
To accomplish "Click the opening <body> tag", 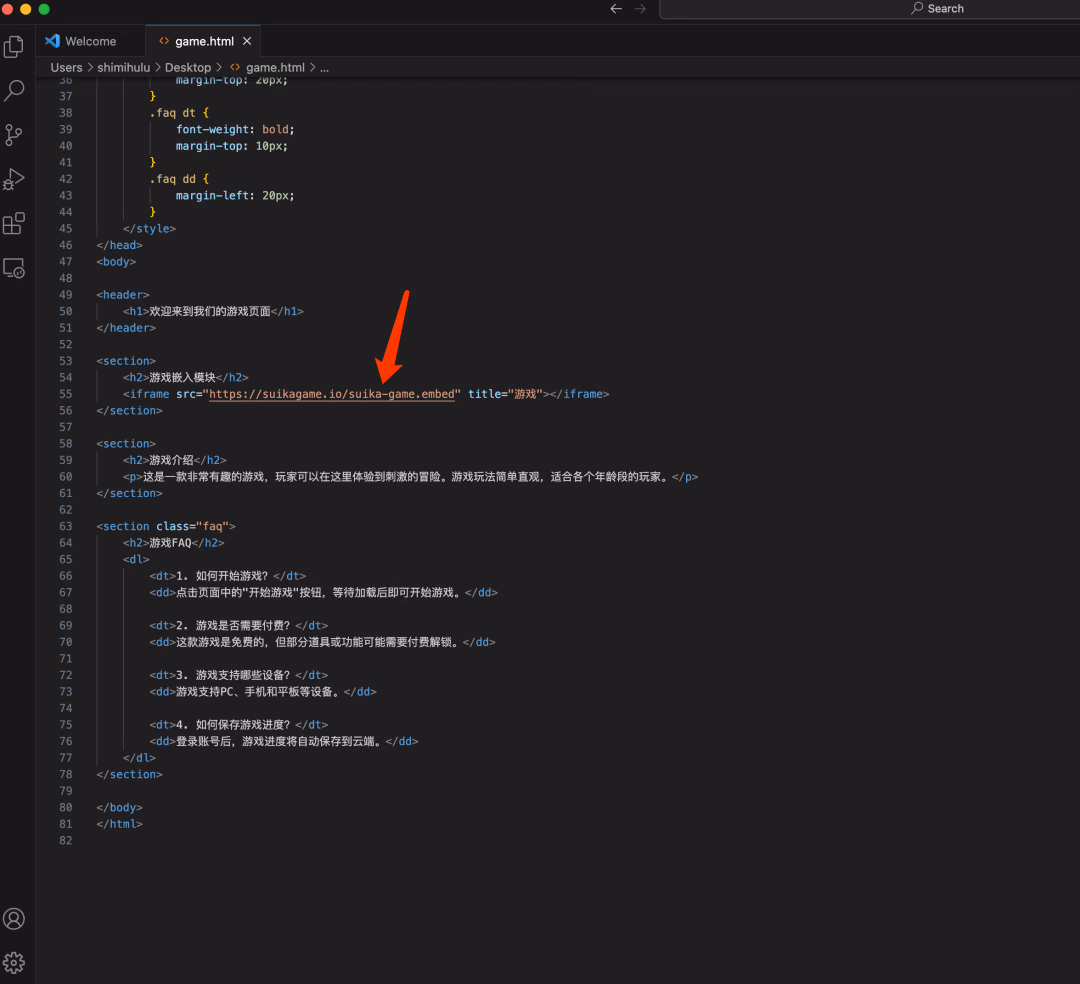I will [x=116, y=262].
